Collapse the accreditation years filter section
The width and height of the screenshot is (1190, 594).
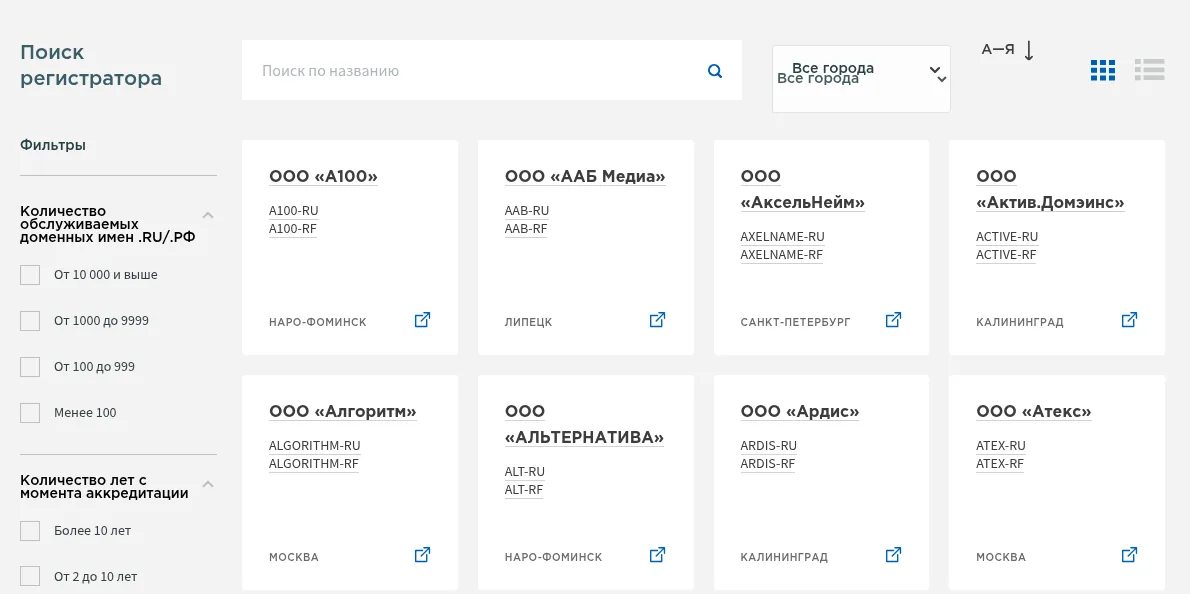[208, 484]
